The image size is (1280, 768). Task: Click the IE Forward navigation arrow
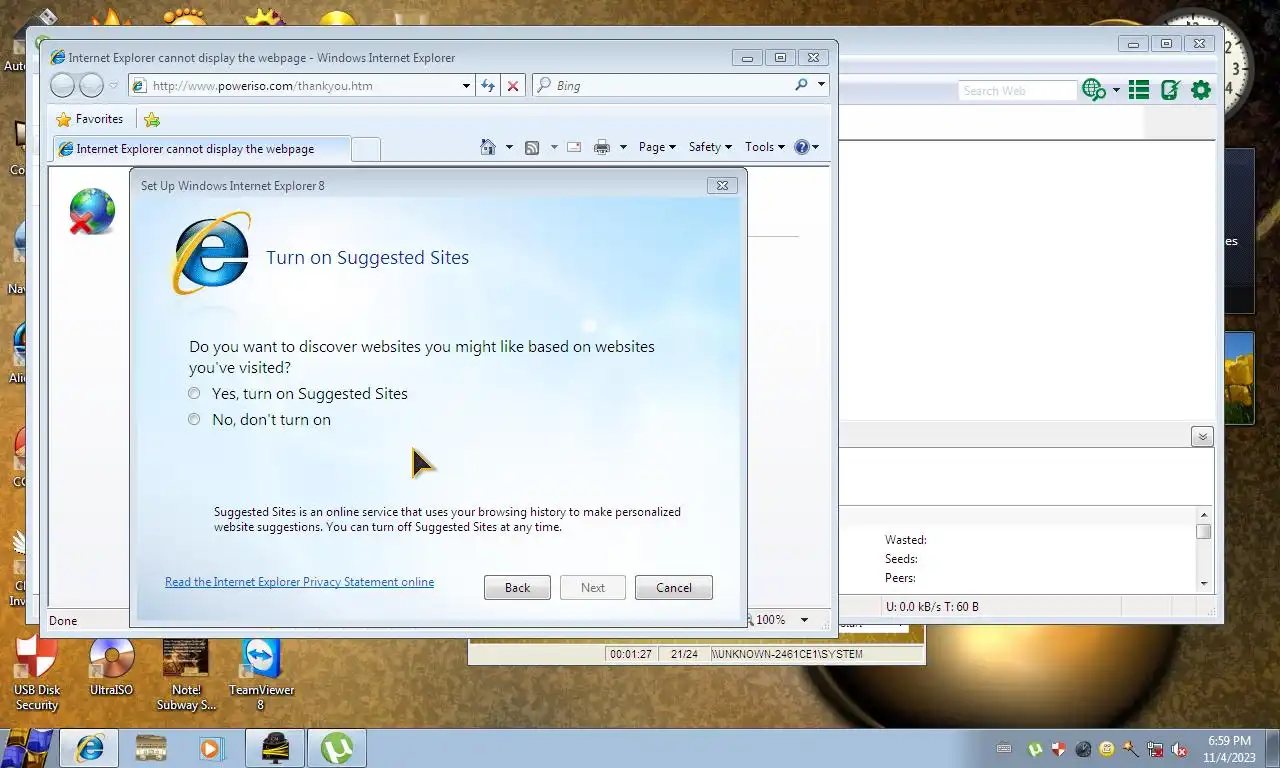tap(91, 86)
